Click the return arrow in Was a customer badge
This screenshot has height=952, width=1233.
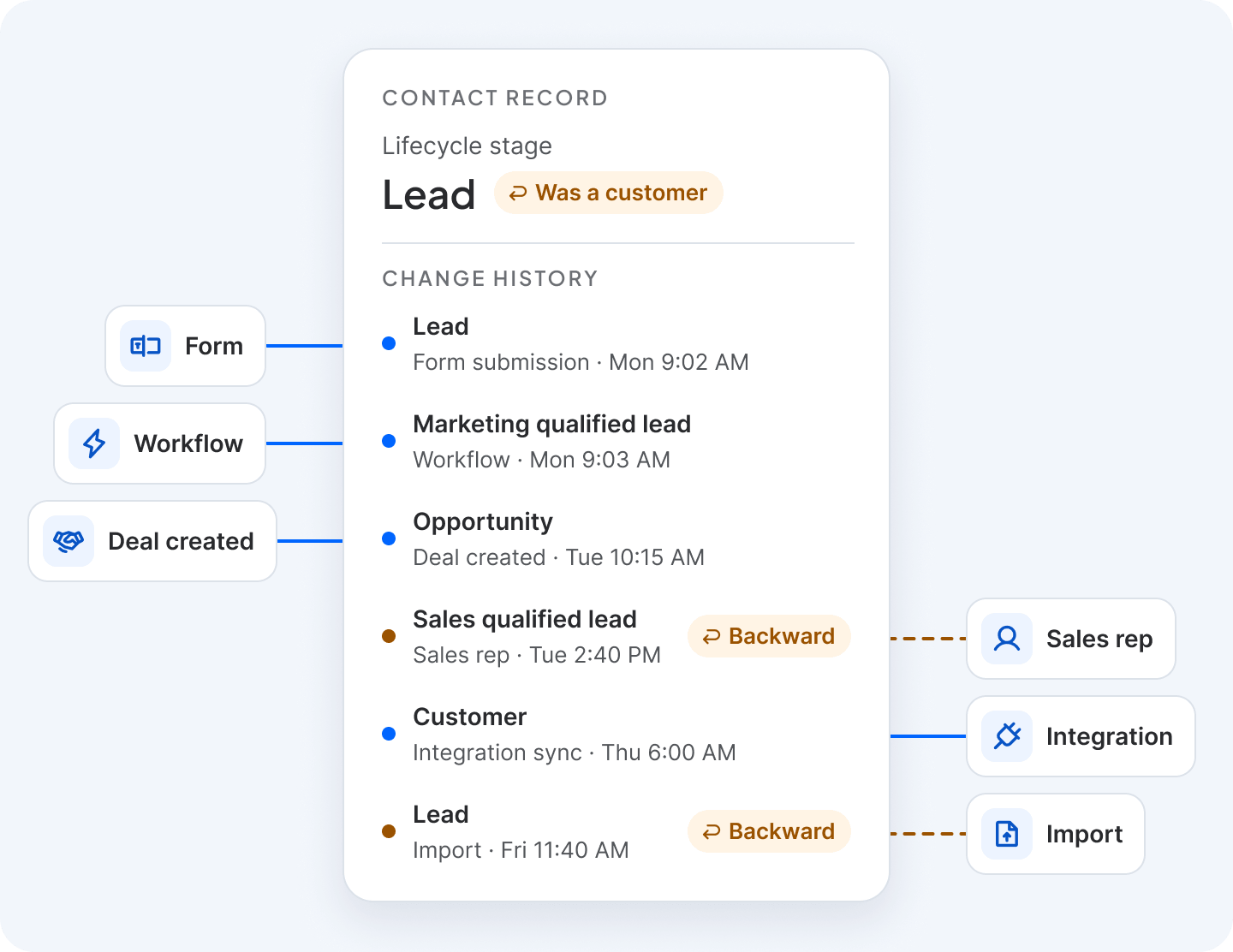(x=518, y=194)
